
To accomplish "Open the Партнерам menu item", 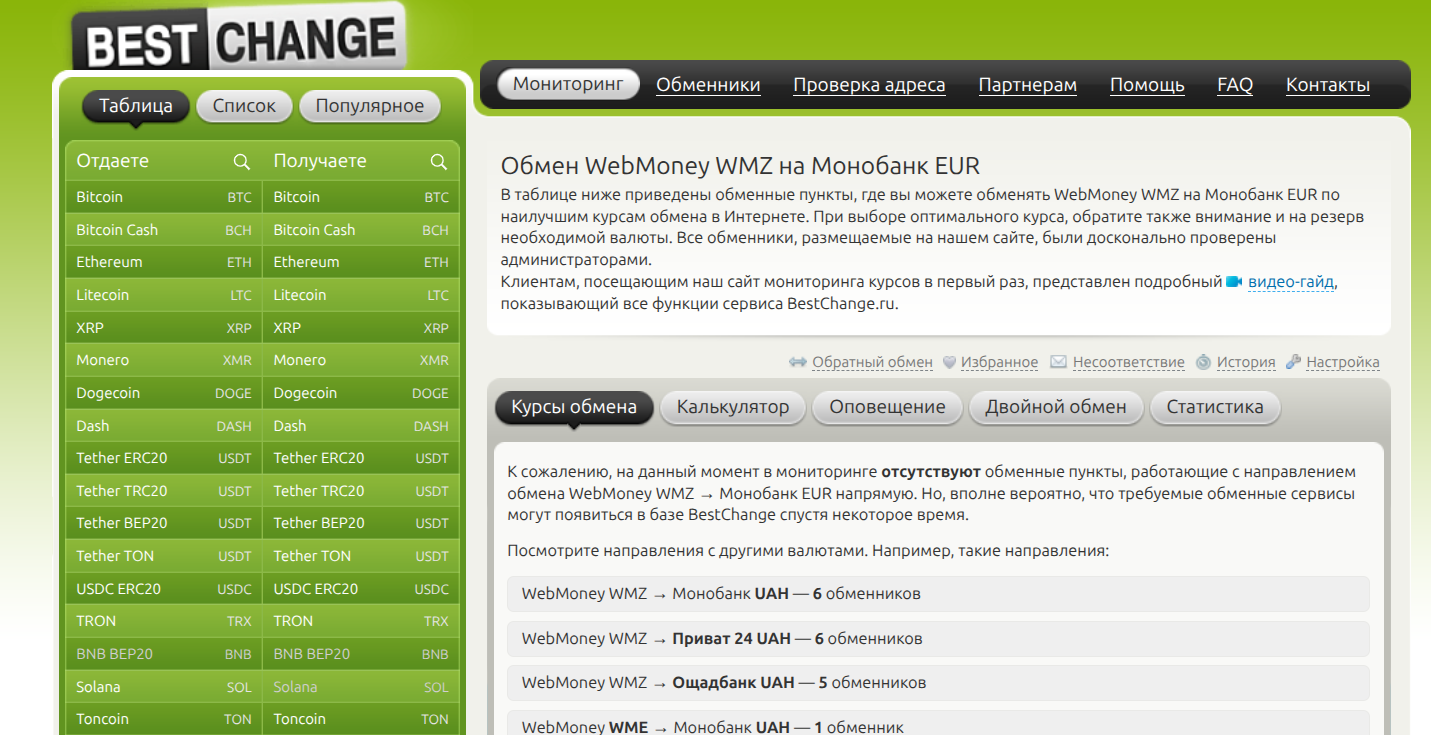I will pyautogui.click(x=1028, y=85).
